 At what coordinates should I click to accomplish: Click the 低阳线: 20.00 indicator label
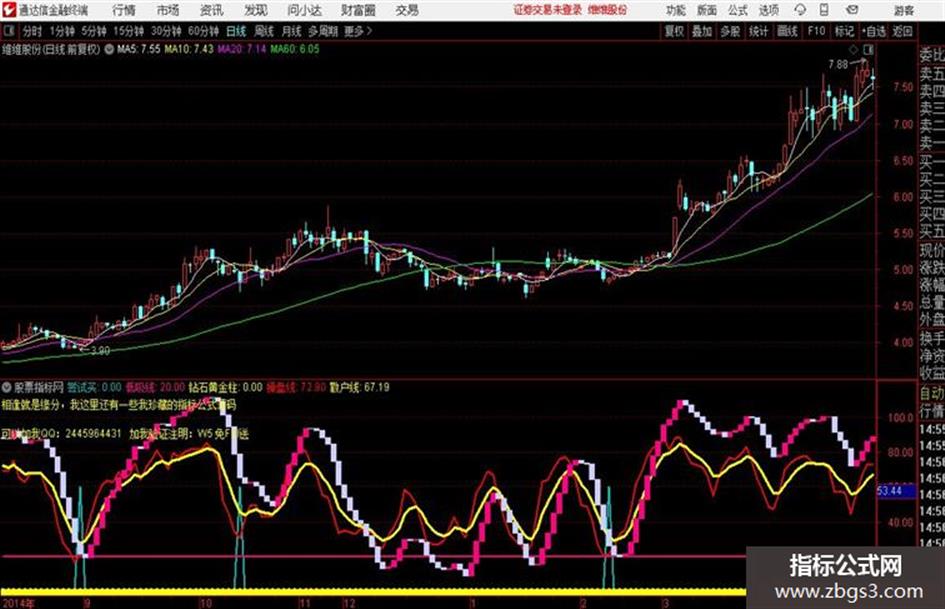tap(155, 387)
